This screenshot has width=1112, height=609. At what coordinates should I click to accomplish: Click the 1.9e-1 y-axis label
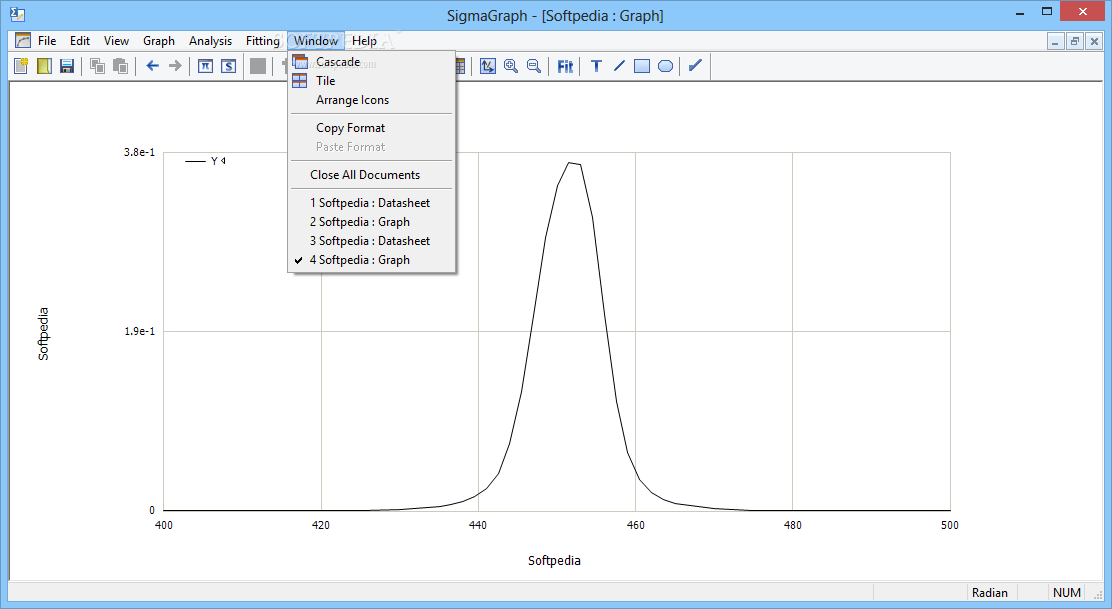139,331
